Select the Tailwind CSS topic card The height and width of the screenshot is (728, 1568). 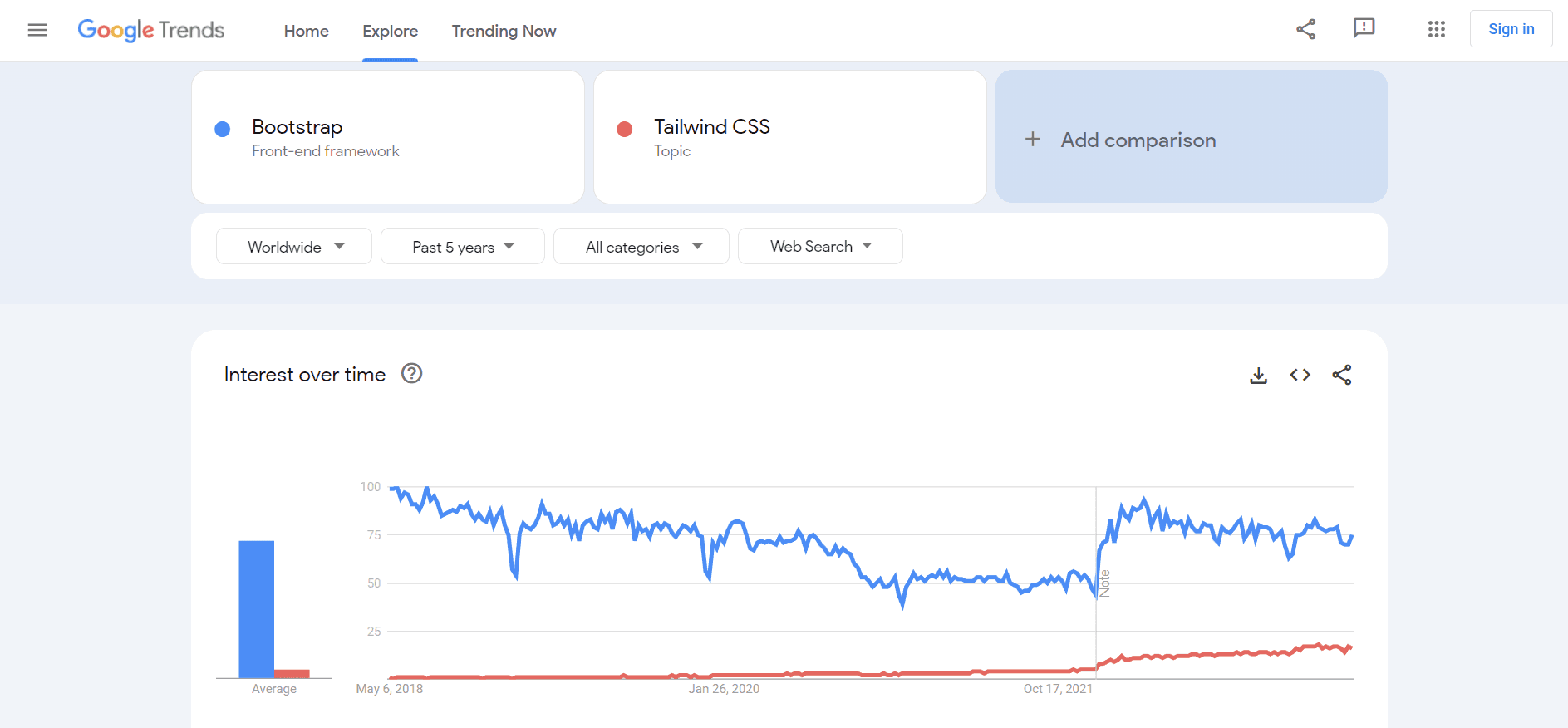(x=789, y=137)
